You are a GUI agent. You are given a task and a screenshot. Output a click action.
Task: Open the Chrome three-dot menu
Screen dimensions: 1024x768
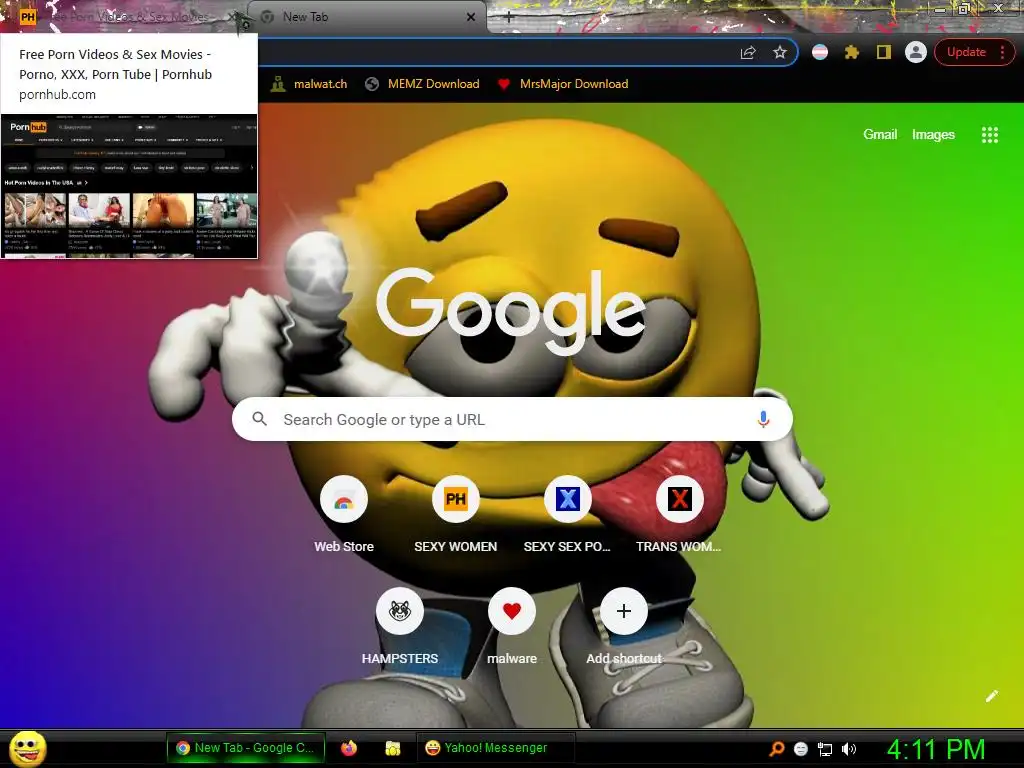(1002, 52)
